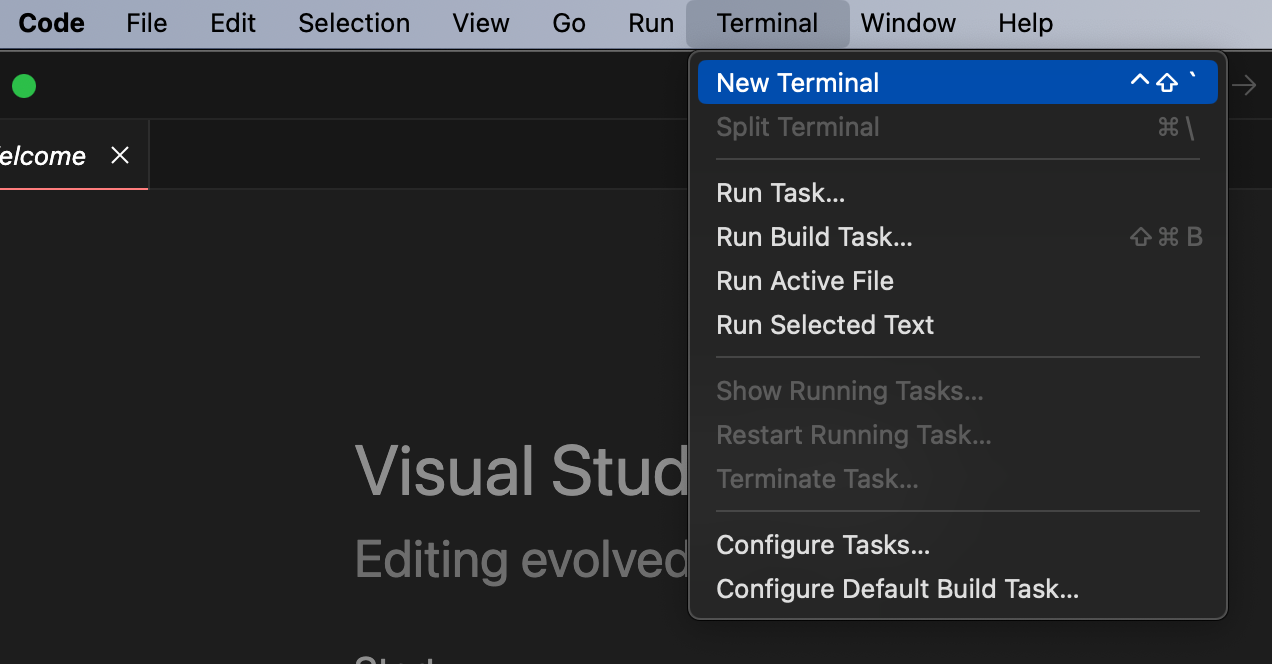Screen dimensions: 1272x664
Task: Select New Terminal from the menu
Action: point(797,83)
